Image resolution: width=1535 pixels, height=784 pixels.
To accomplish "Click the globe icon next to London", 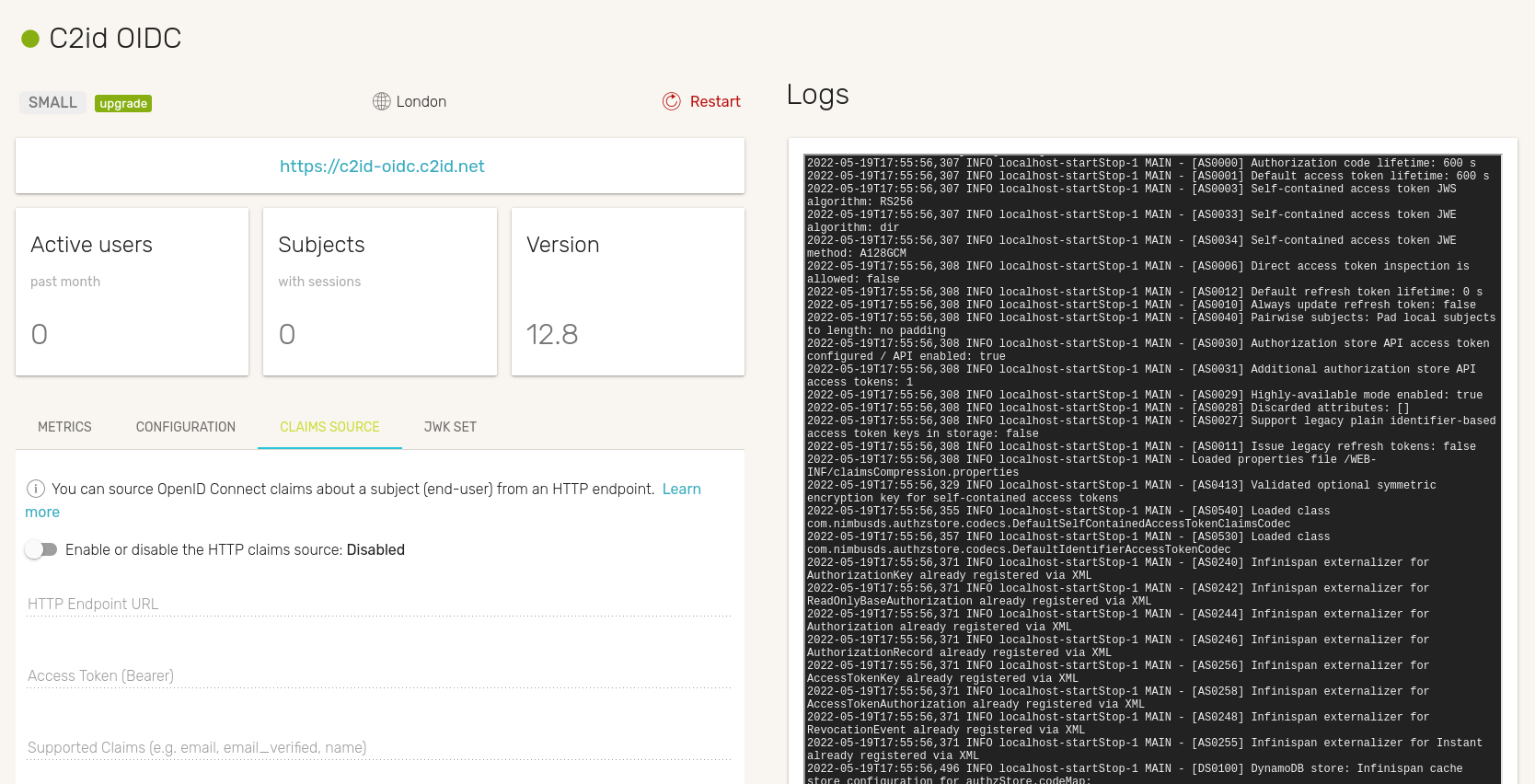I will pos(381,101).
